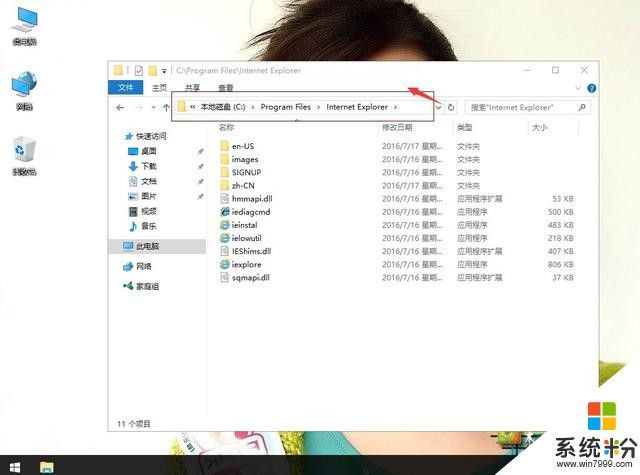Click the 806 KB size of iexplore

tap(560, 264)
